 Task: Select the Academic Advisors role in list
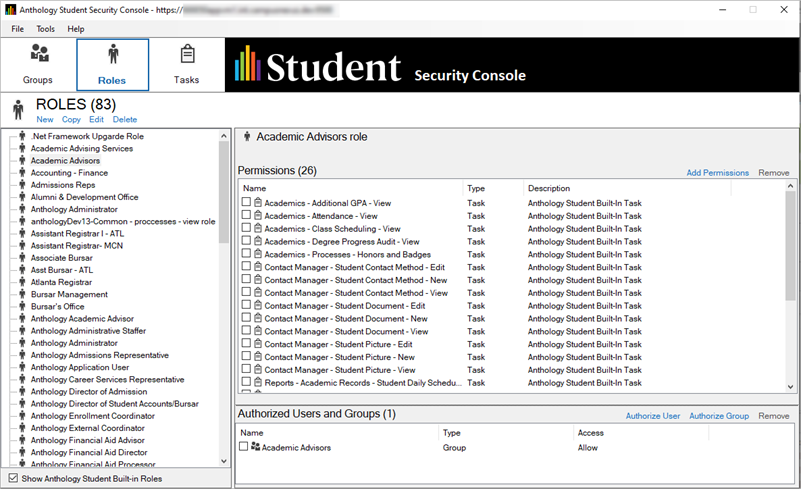[x=65, y=160]
